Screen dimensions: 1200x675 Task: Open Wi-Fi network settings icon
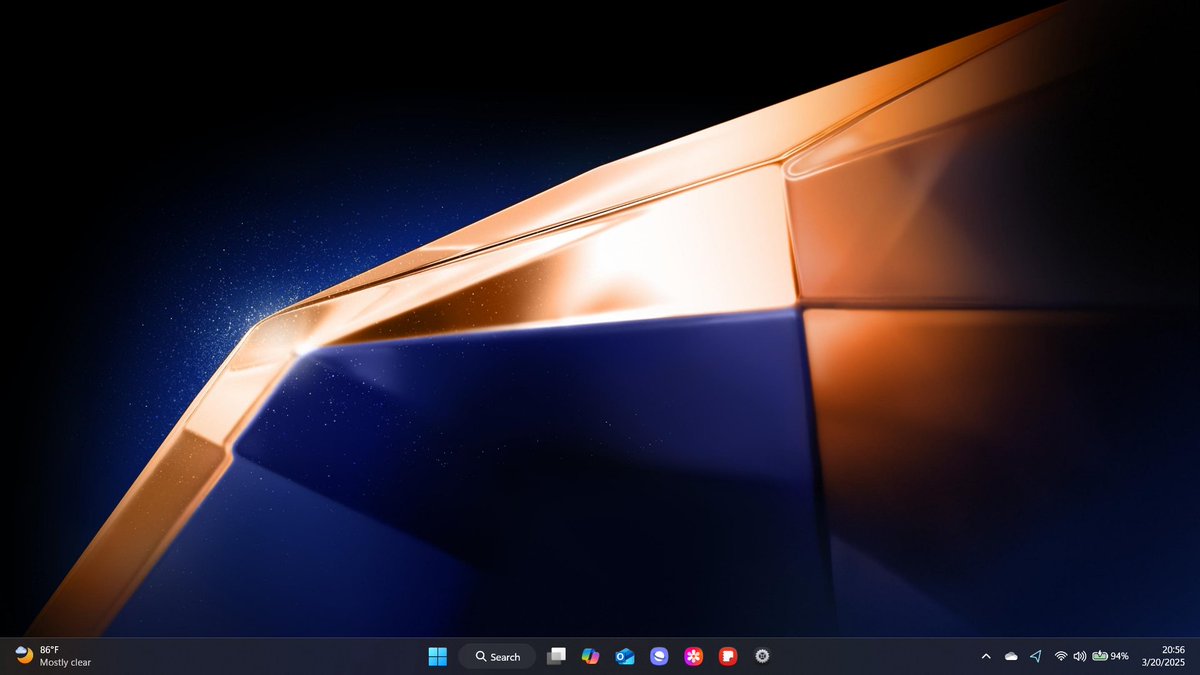point(1061,656)
